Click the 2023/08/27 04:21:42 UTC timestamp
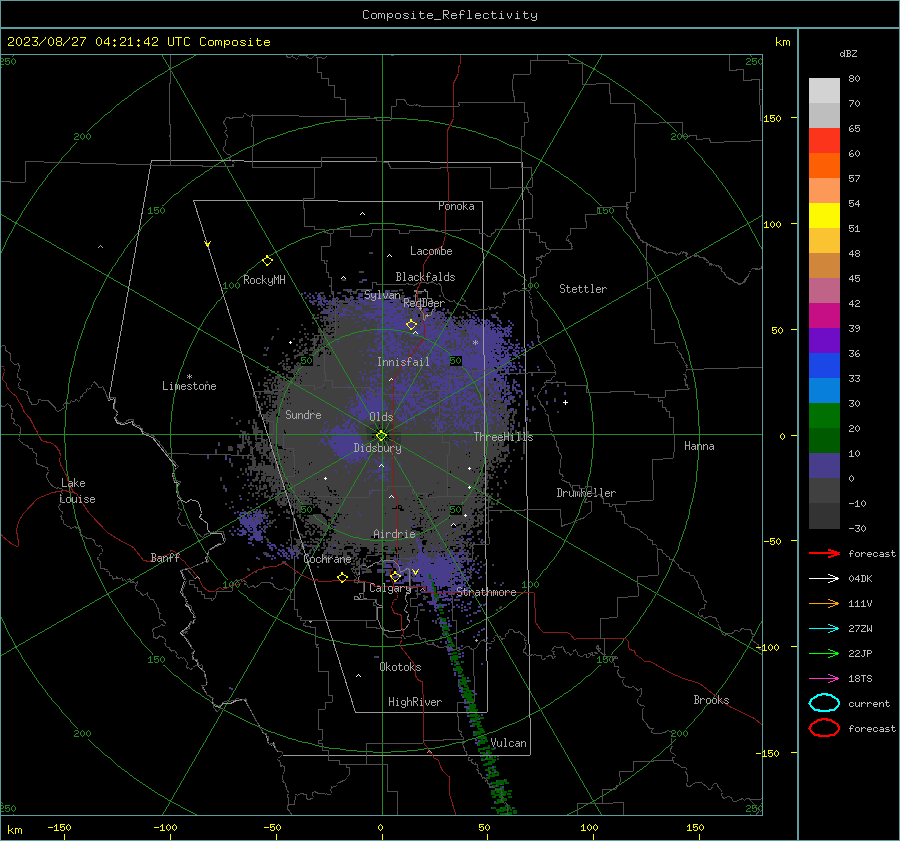The width and height of the screenshot is (900, 841). click(x=99, y=42)
